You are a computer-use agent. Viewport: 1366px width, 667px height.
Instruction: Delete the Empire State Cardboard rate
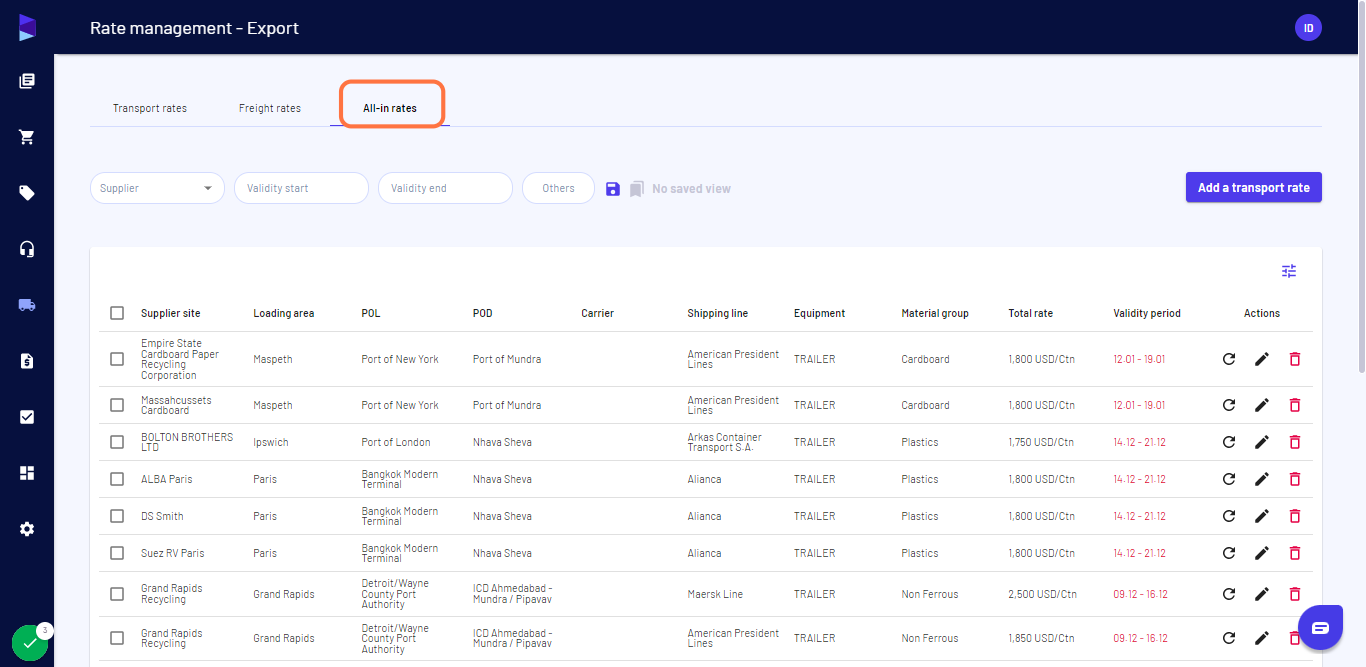1295,359
